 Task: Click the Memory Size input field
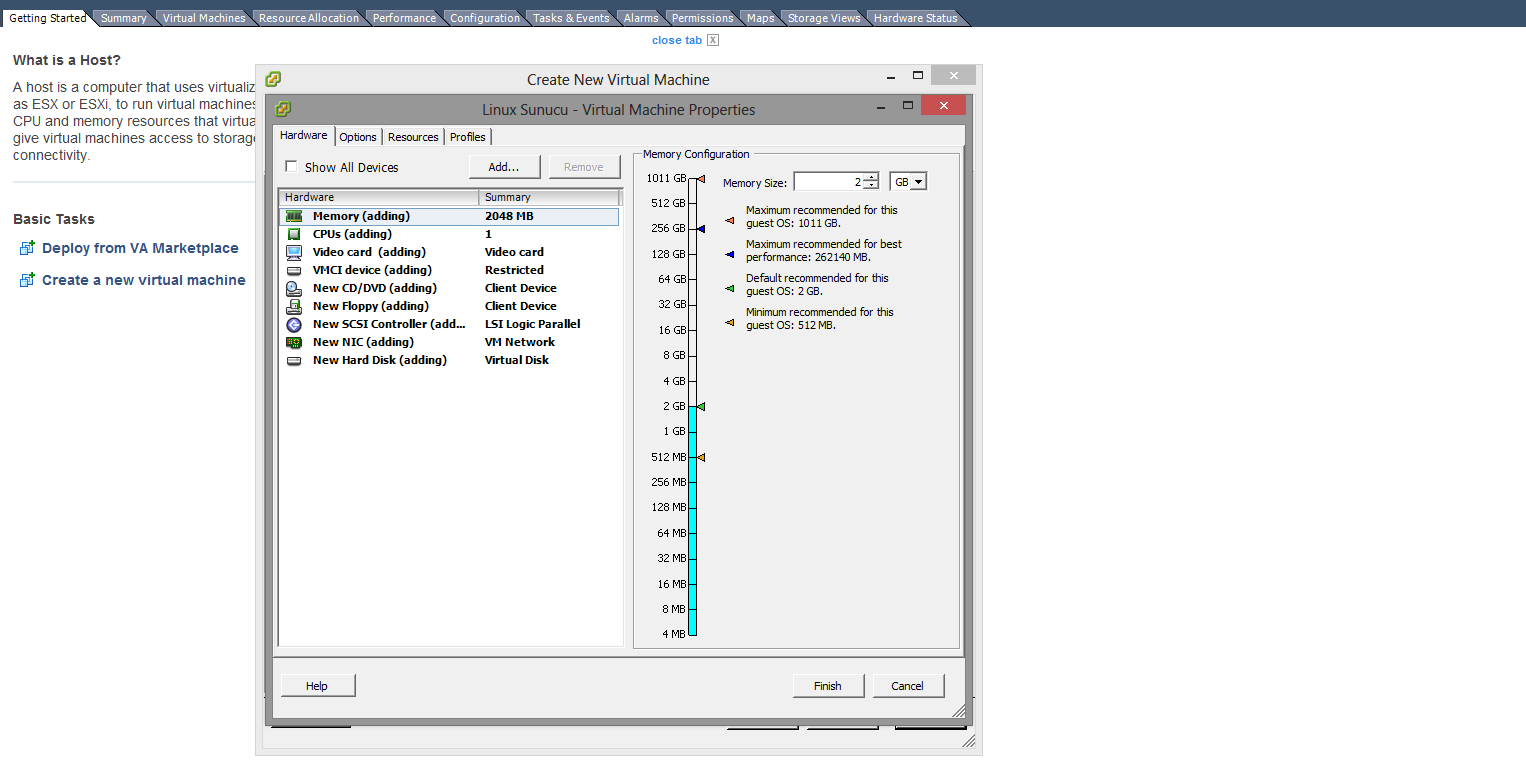click(827, 182)
